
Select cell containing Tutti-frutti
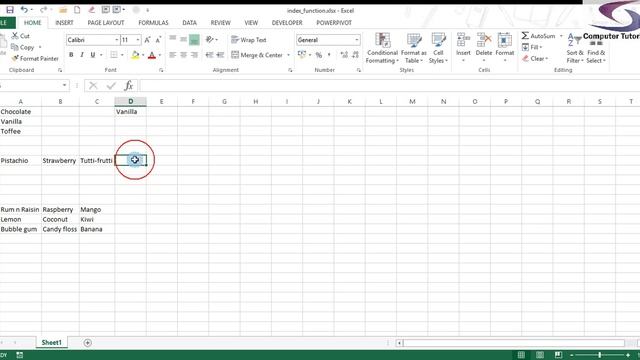tap(97, 160)
